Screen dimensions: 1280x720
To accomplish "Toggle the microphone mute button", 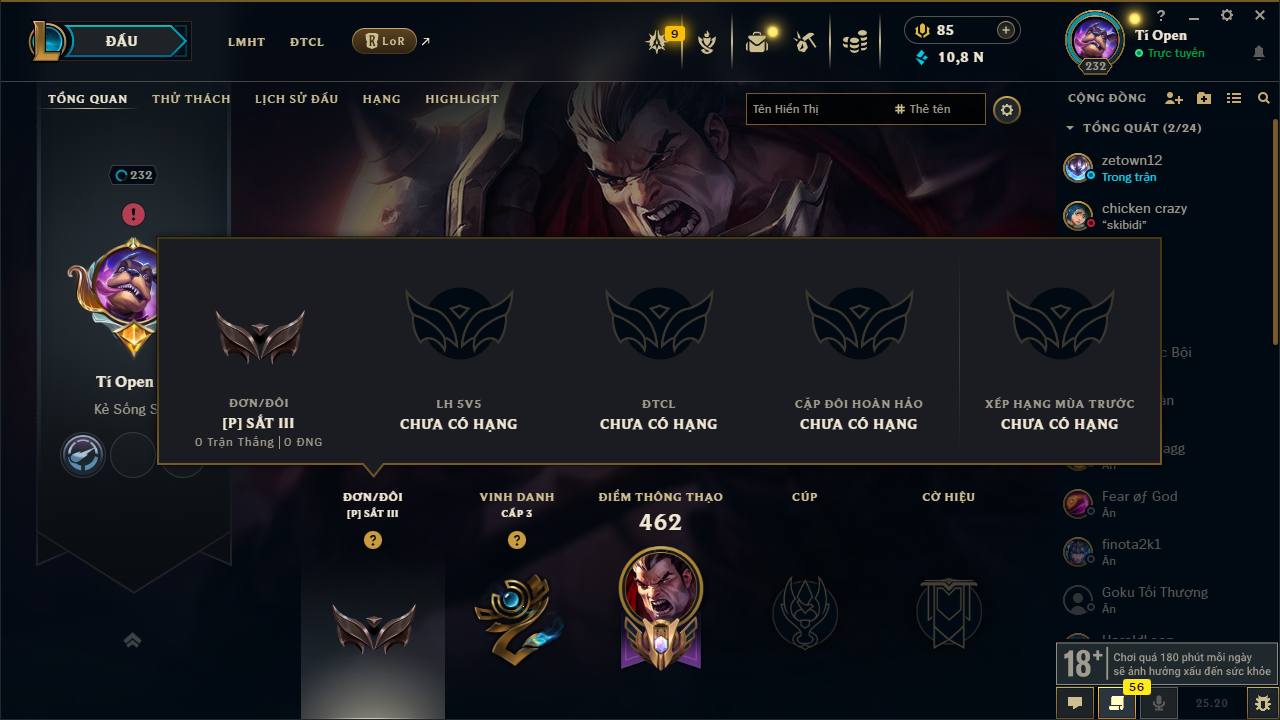I will click(1159, 703).
